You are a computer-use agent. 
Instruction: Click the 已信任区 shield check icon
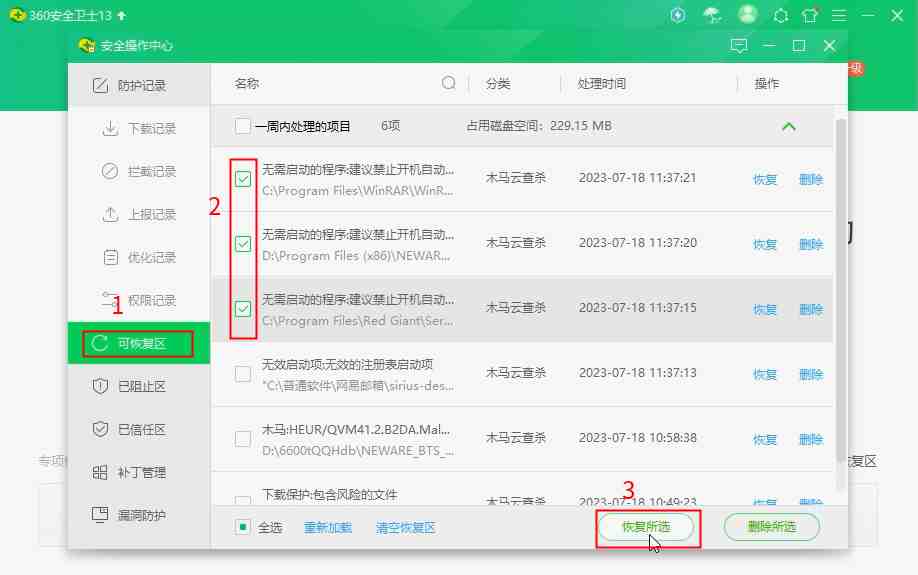(x=100, y=429)
